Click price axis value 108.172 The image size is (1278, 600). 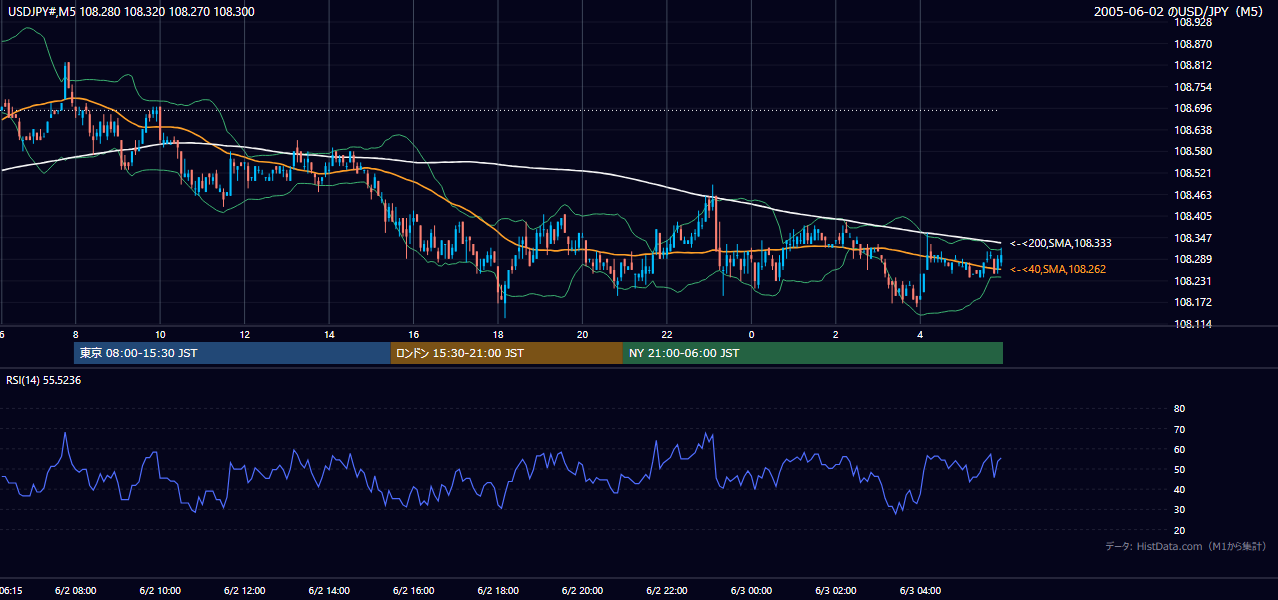[x=1193, y=302]
